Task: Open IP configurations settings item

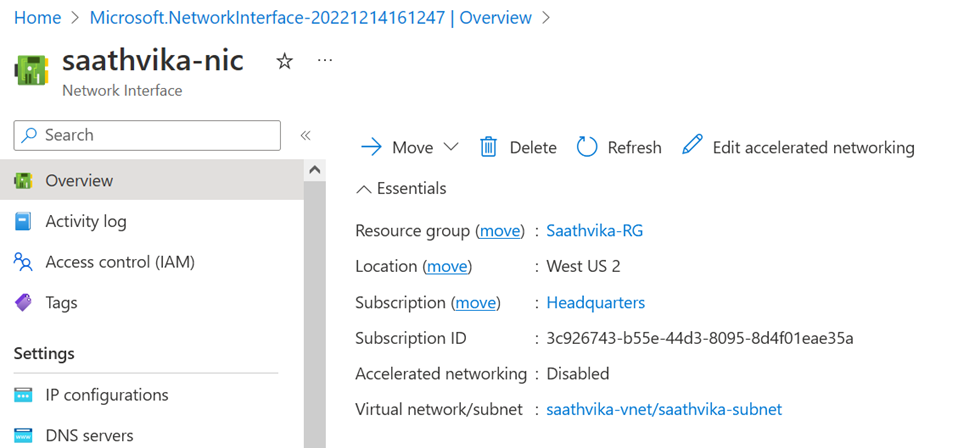Action: click(x=152, y=395)
